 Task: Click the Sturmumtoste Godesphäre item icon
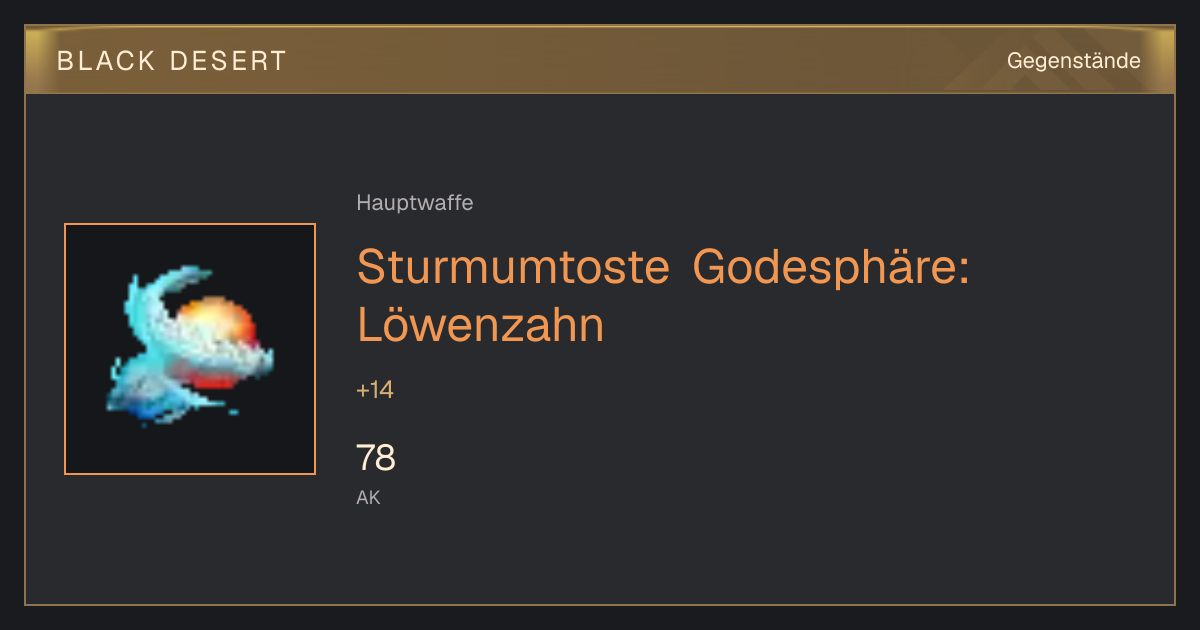[190, 349]
